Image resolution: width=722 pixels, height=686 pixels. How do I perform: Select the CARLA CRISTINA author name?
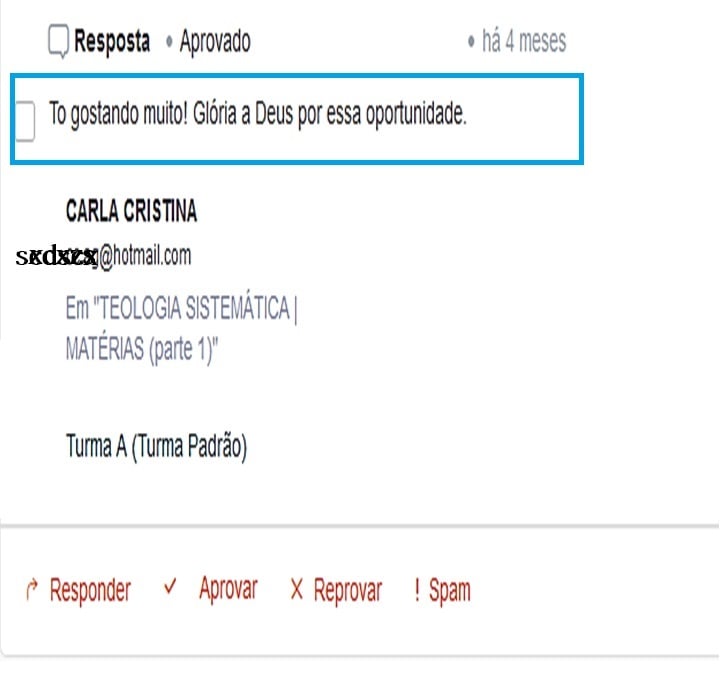(131, 211)
